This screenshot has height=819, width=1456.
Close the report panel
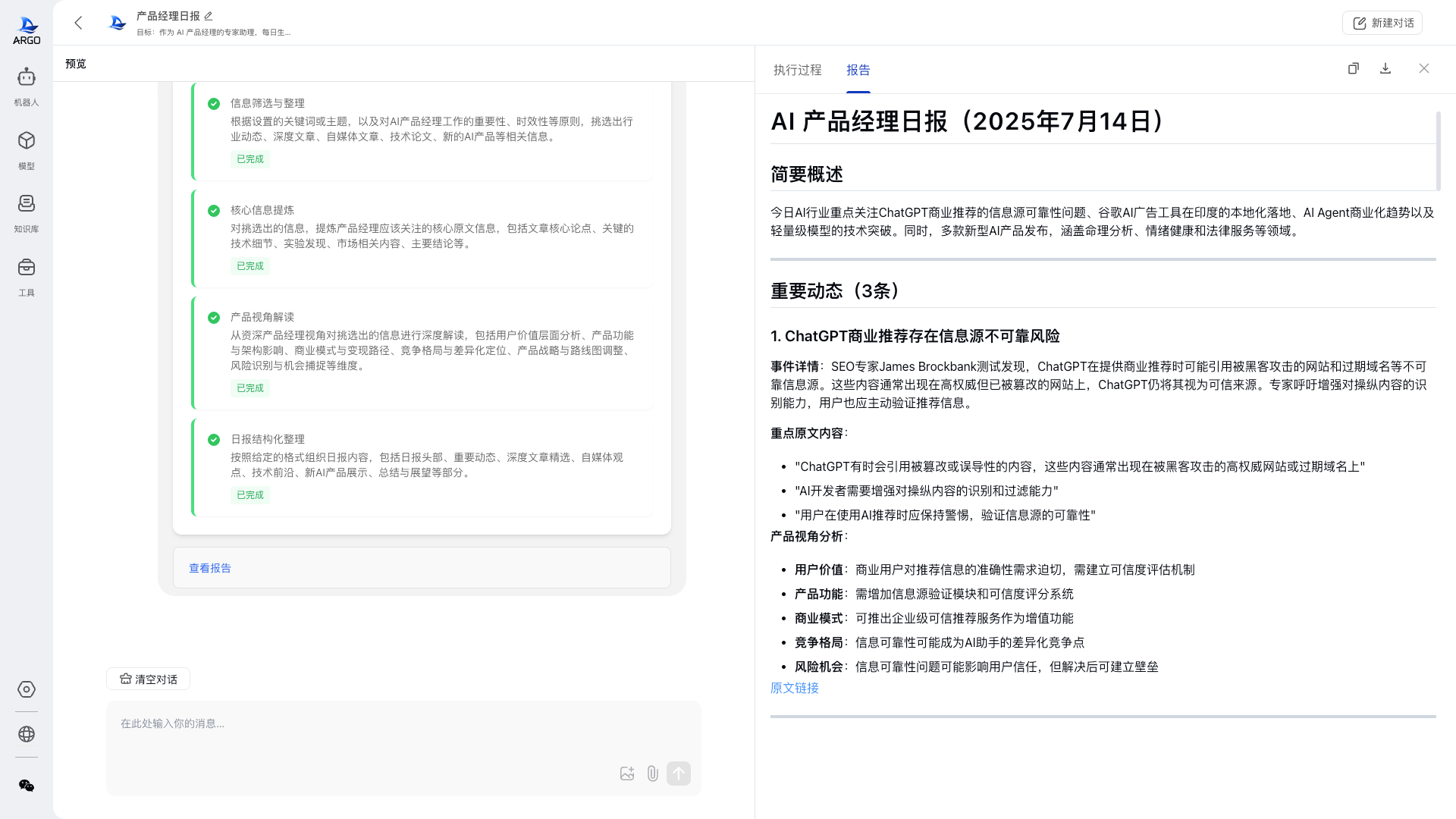click(x=1424, y=68)
